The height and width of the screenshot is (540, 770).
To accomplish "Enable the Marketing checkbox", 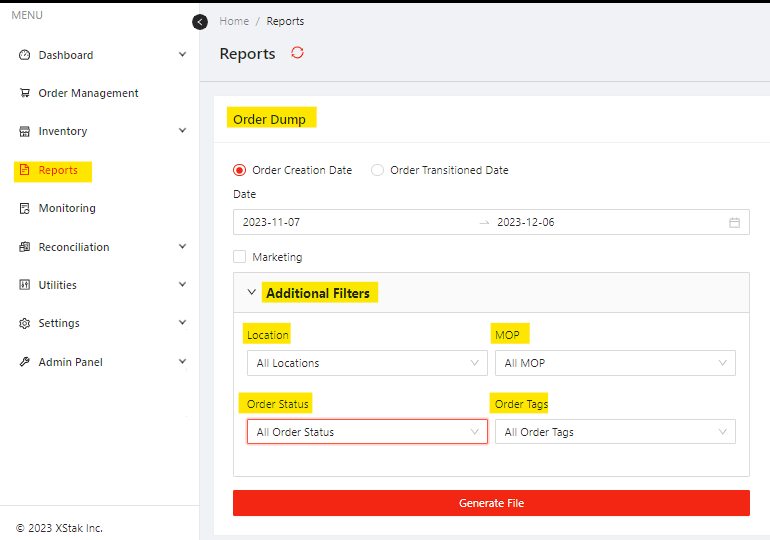I will tap(240, 257).
